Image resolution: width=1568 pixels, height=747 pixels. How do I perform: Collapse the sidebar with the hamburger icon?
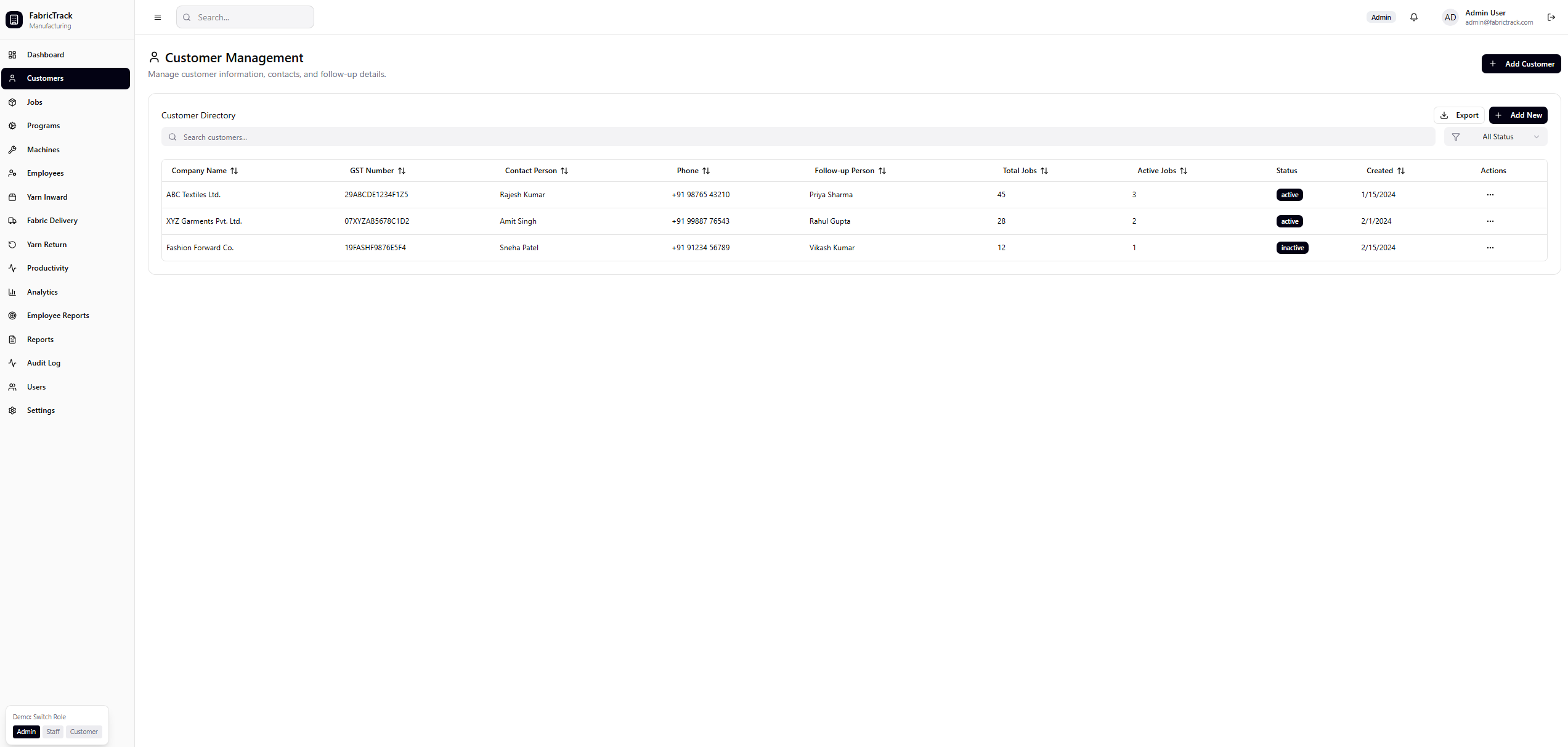[x=157, y=17]
